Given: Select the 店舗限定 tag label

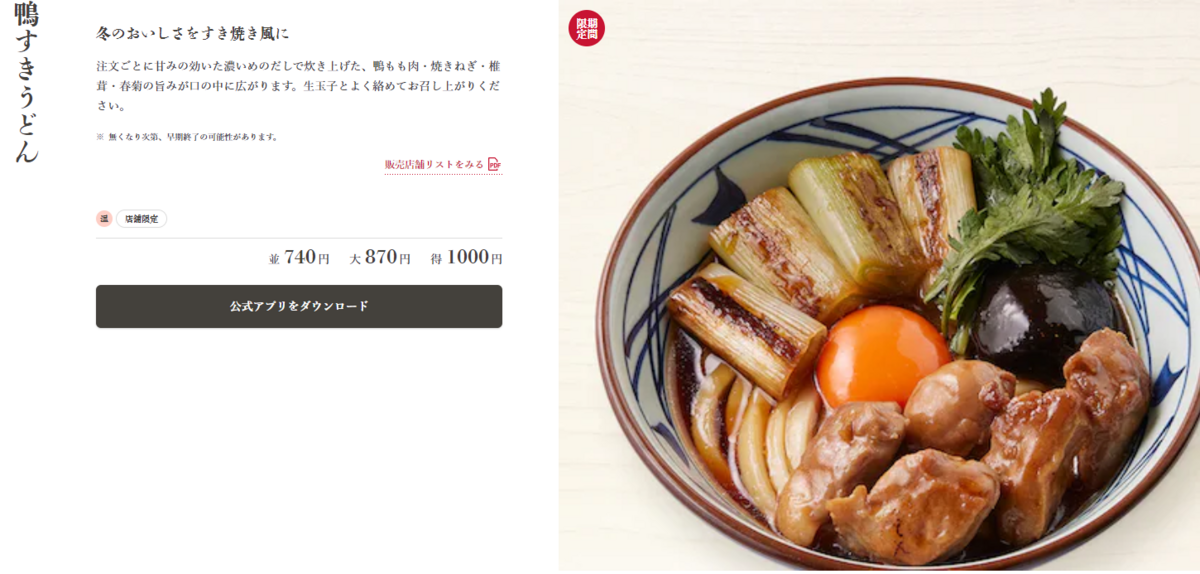Looking at the screenshot, I should tap(141, 219).
